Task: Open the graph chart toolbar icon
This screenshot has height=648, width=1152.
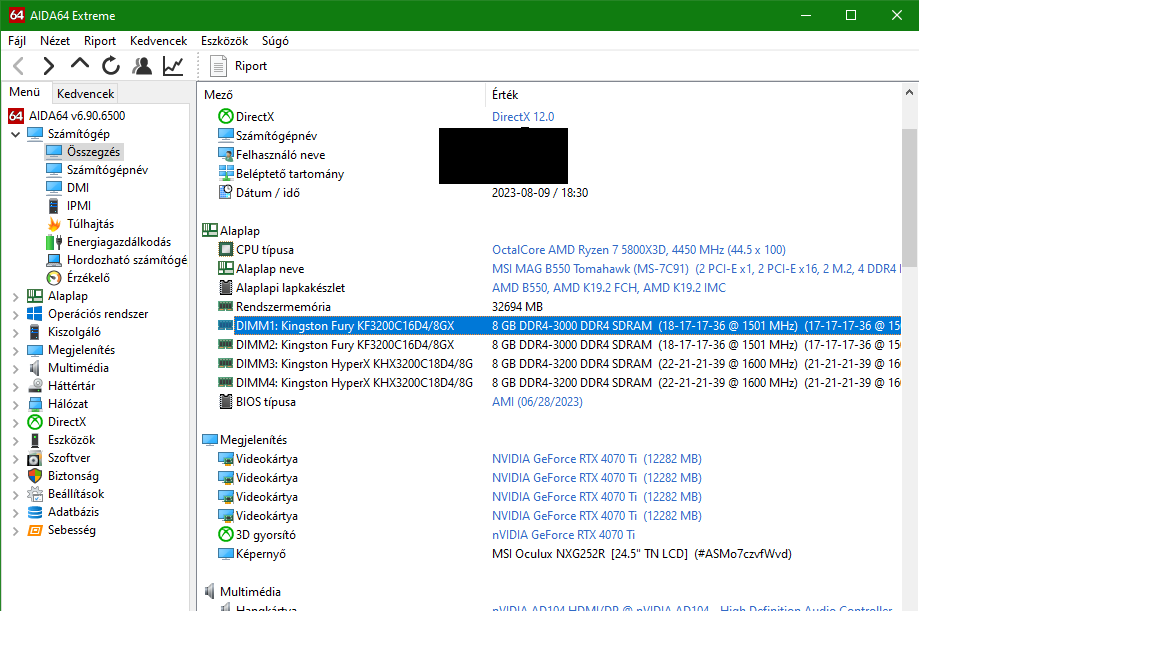Action: pos(173,66)
